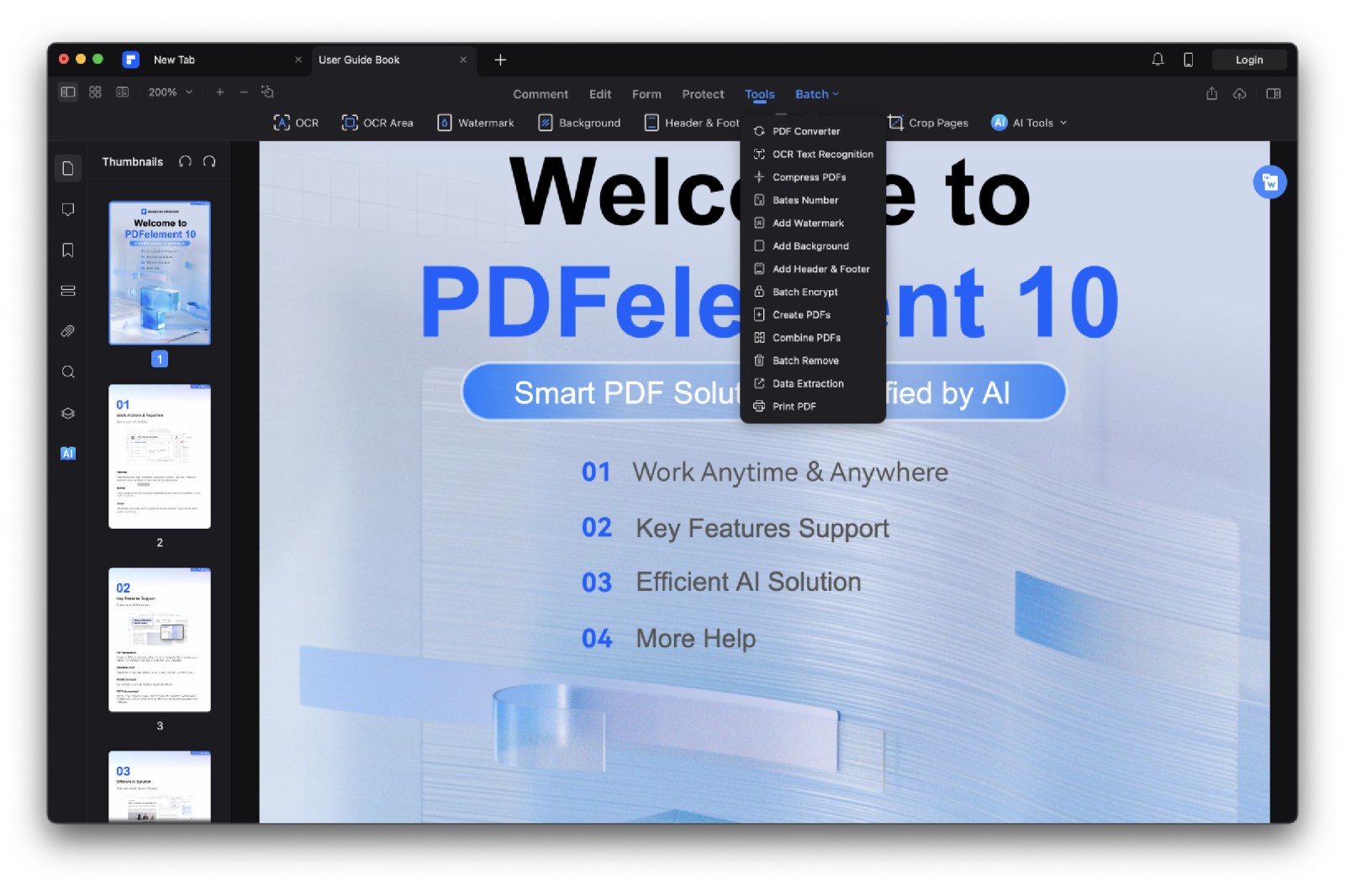
Task: Open the attachments paperclip panel icon
Action: (x=68, y=331)
